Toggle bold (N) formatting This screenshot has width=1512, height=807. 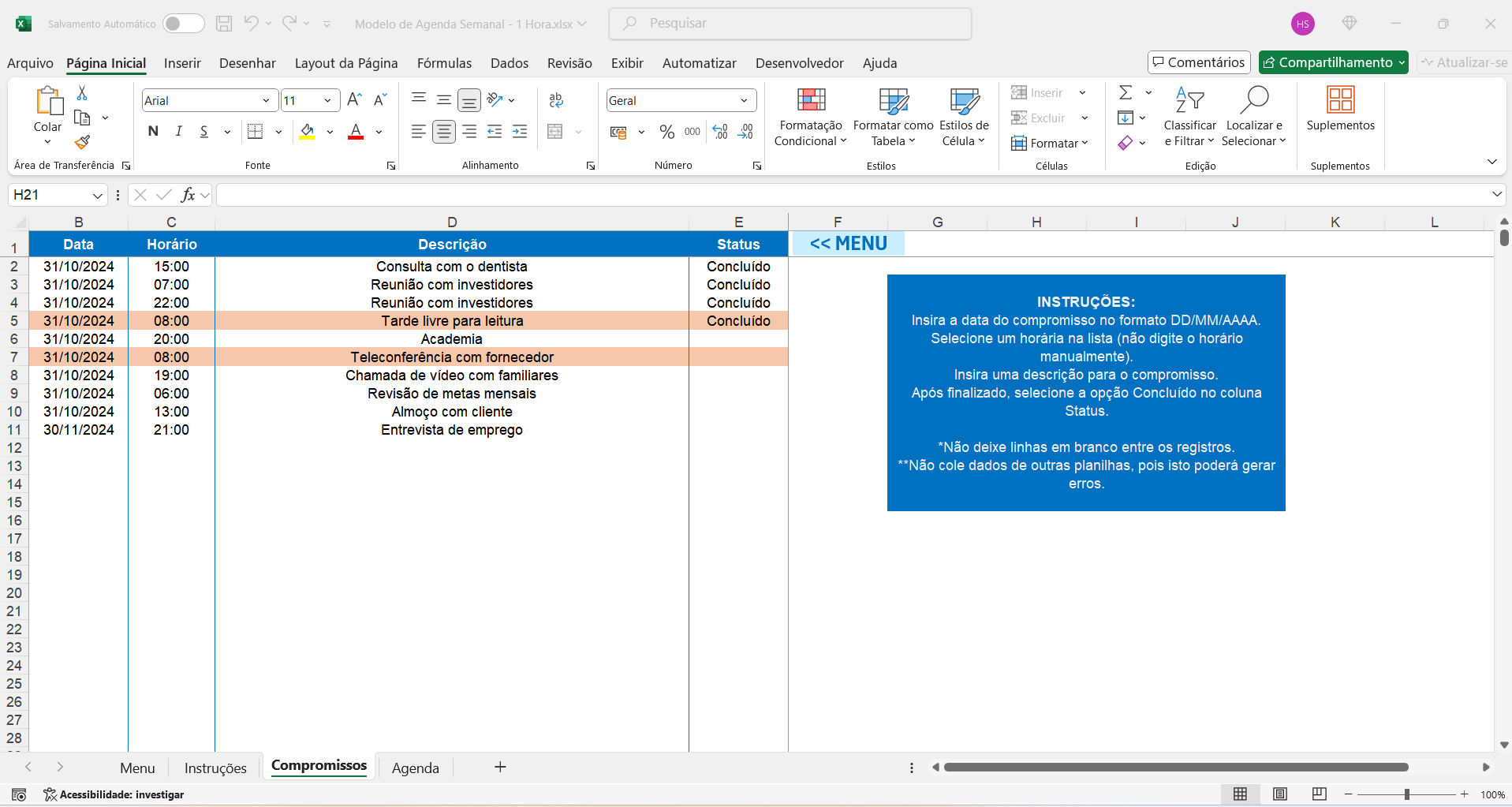pyautogui.click(x=153, y=131)
